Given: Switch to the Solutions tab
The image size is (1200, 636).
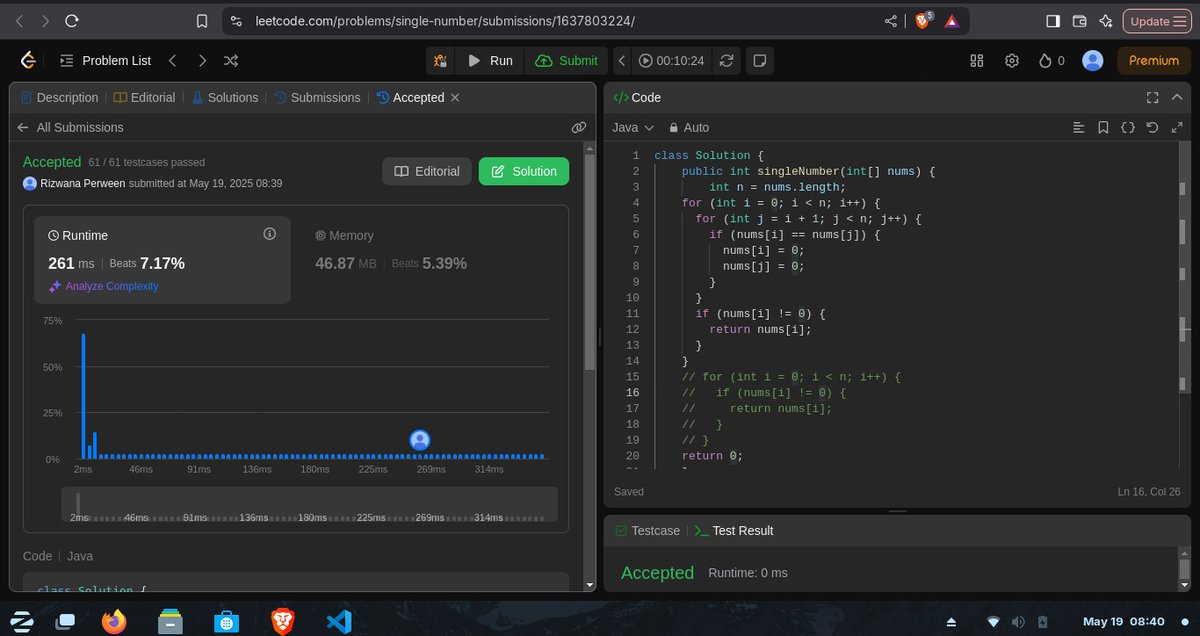Looking at the screenshot, I should (225, 97).
